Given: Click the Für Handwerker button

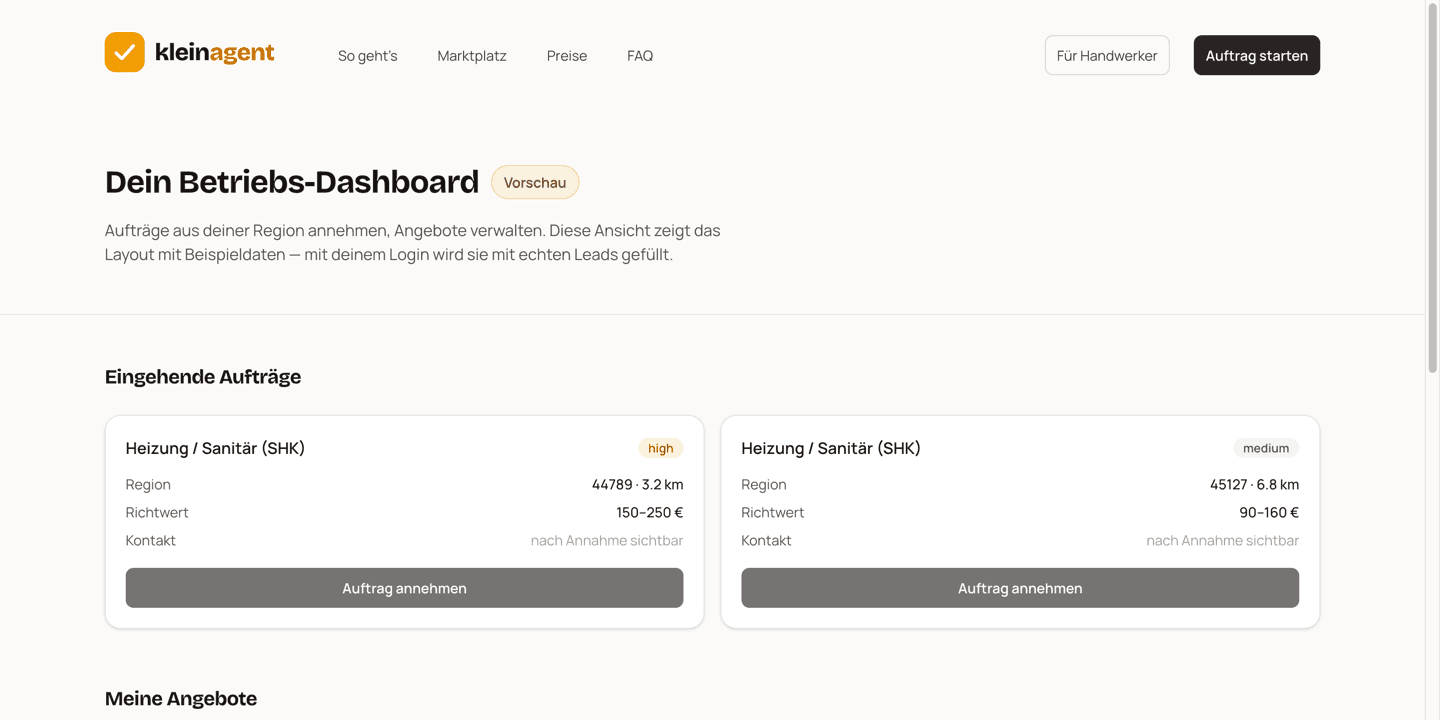Looking at the screenshot, I should point(1107,55).
